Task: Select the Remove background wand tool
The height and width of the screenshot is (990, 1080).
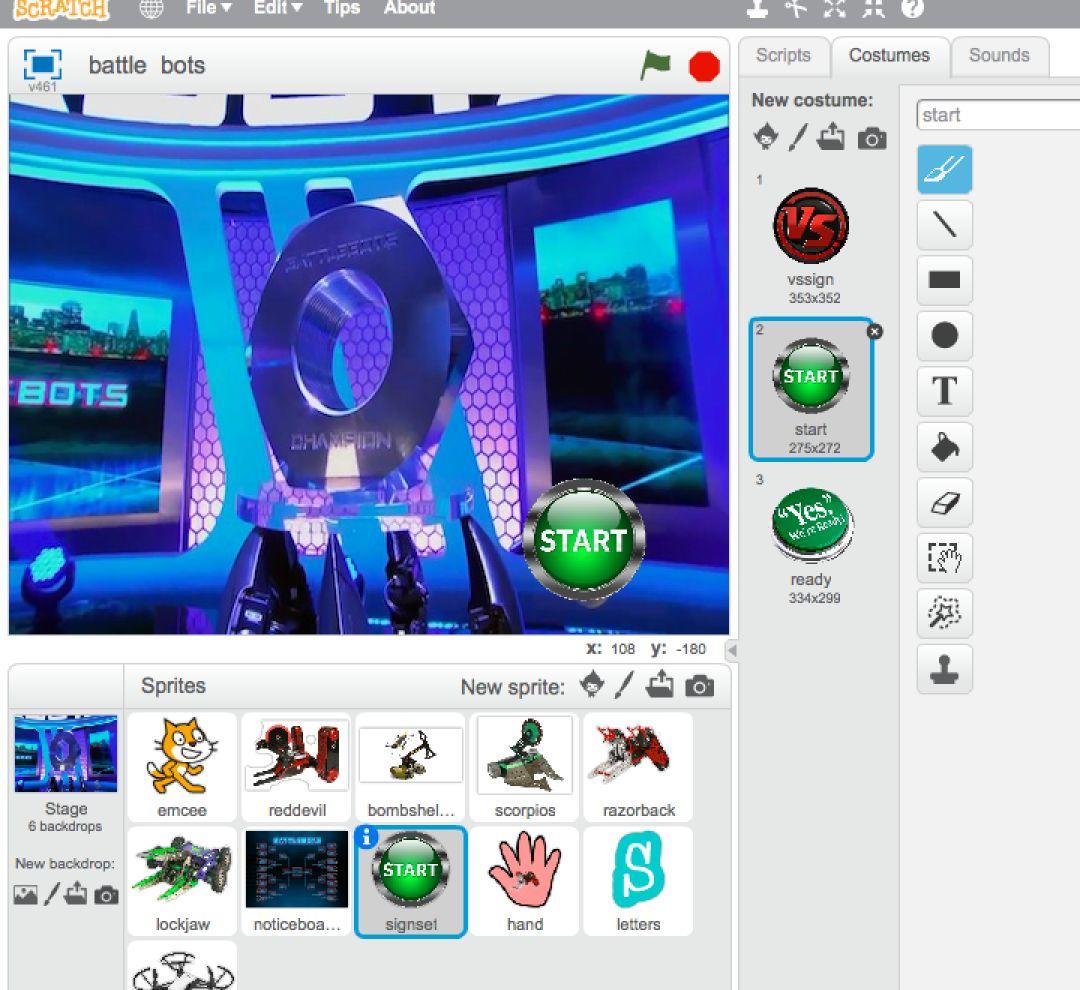Action: (944, 613)
